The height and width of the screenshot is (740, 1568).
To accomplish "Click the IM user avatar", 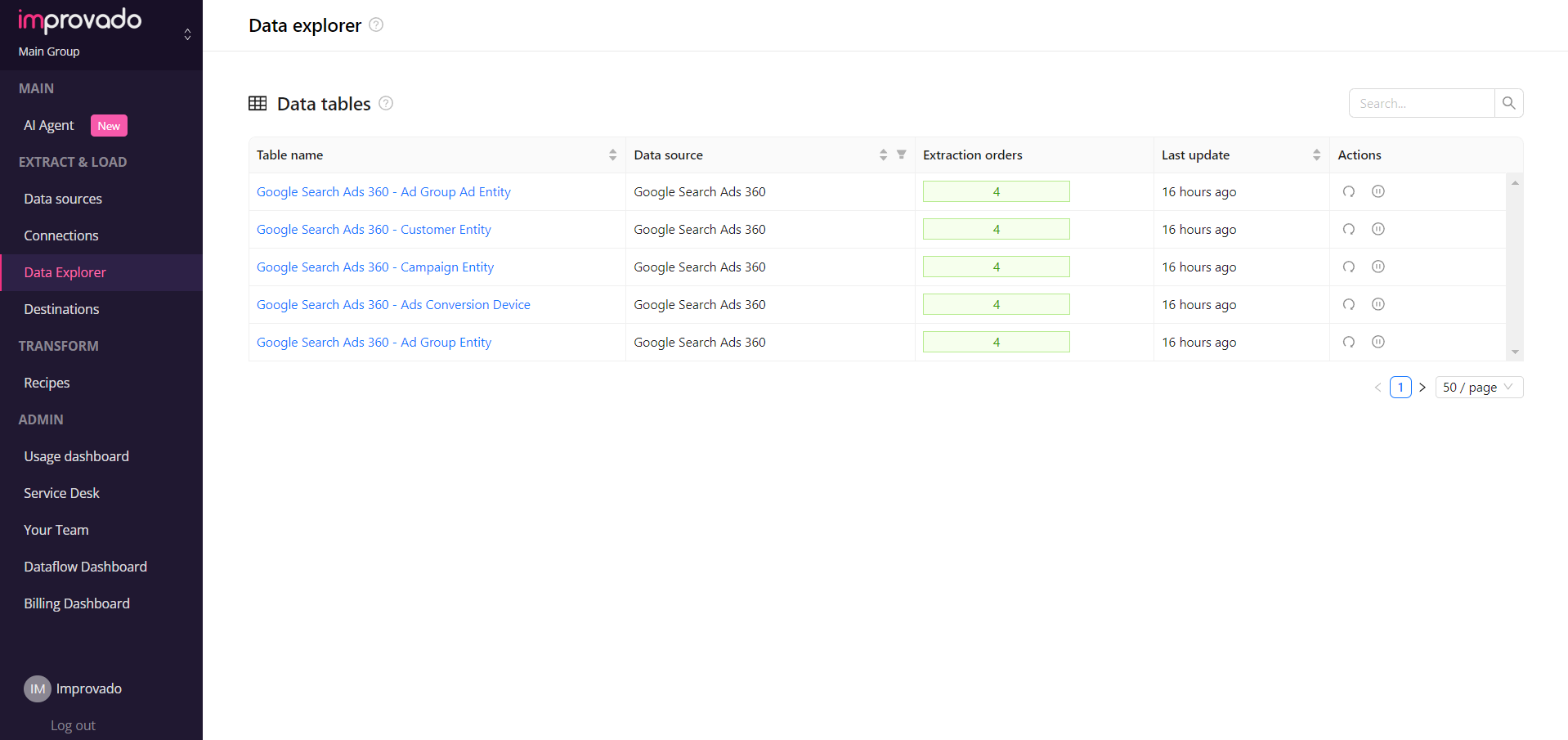I will click(38, 689).
